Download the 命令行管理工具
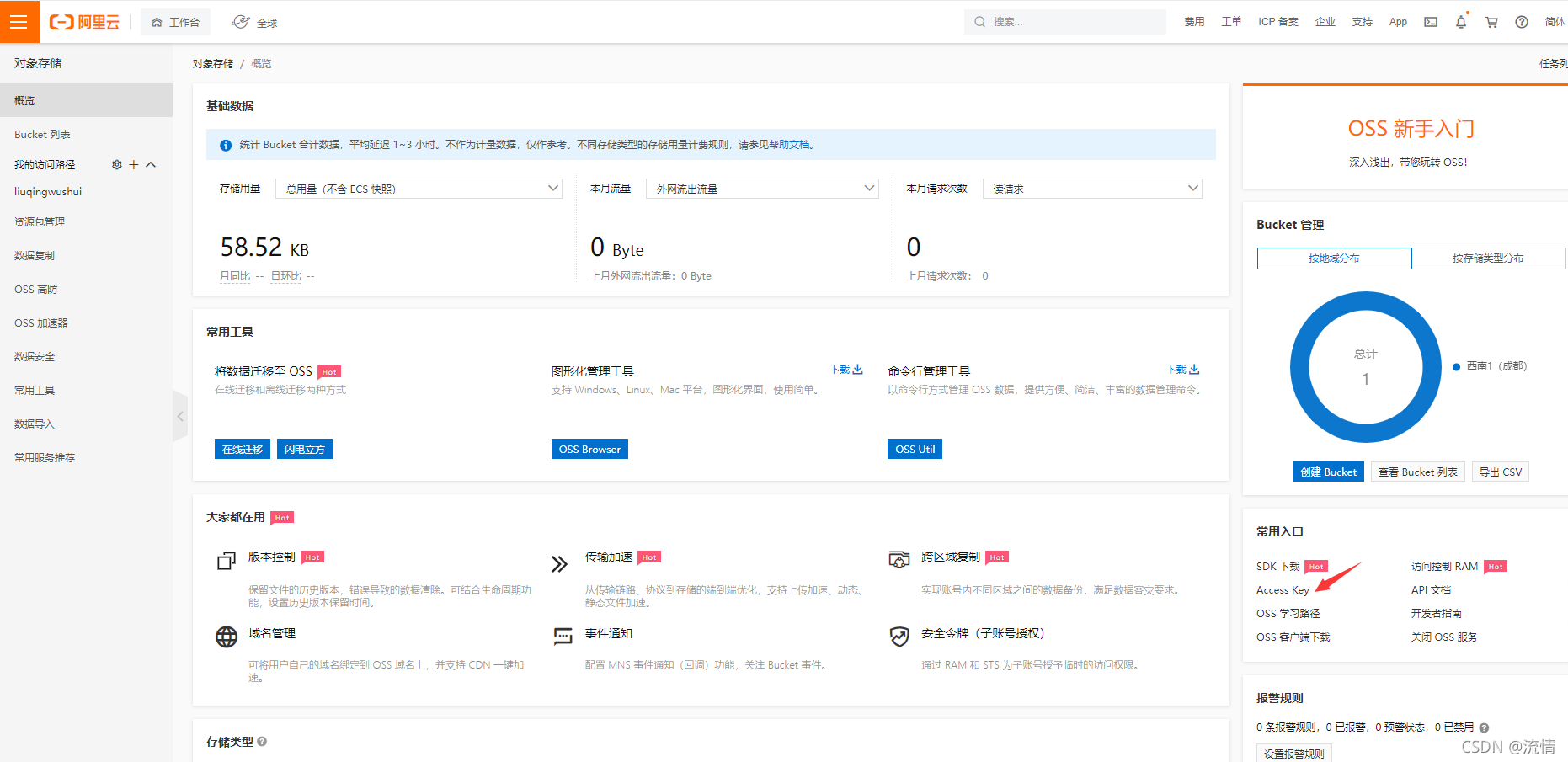Image resolution: width=1568 pixels, height=762 pixels. pyautogui.click(x=1182, y=370)
